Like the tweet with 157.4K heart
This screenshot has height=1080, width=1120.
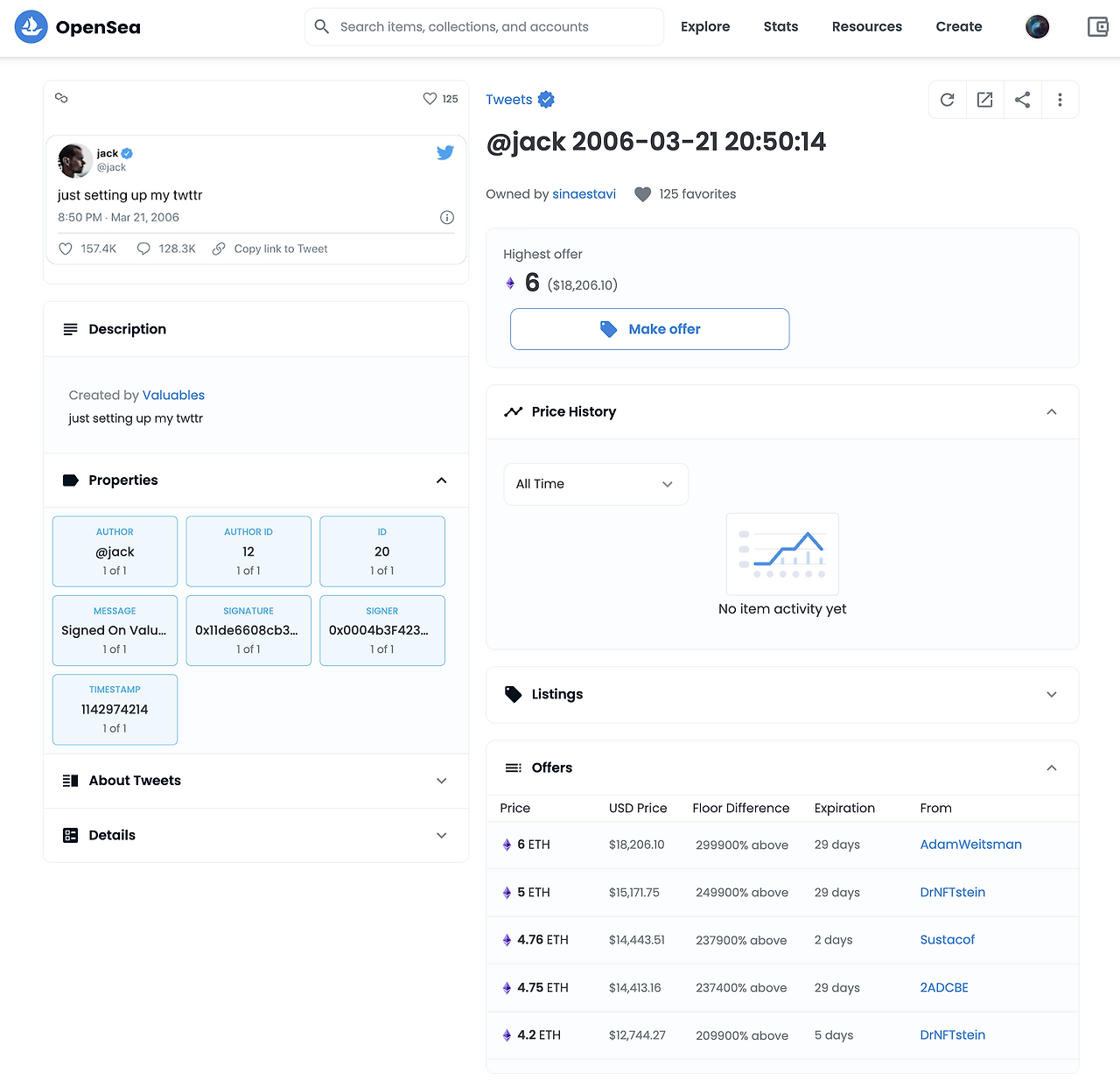pyautogui.click(x=66, y=249)
